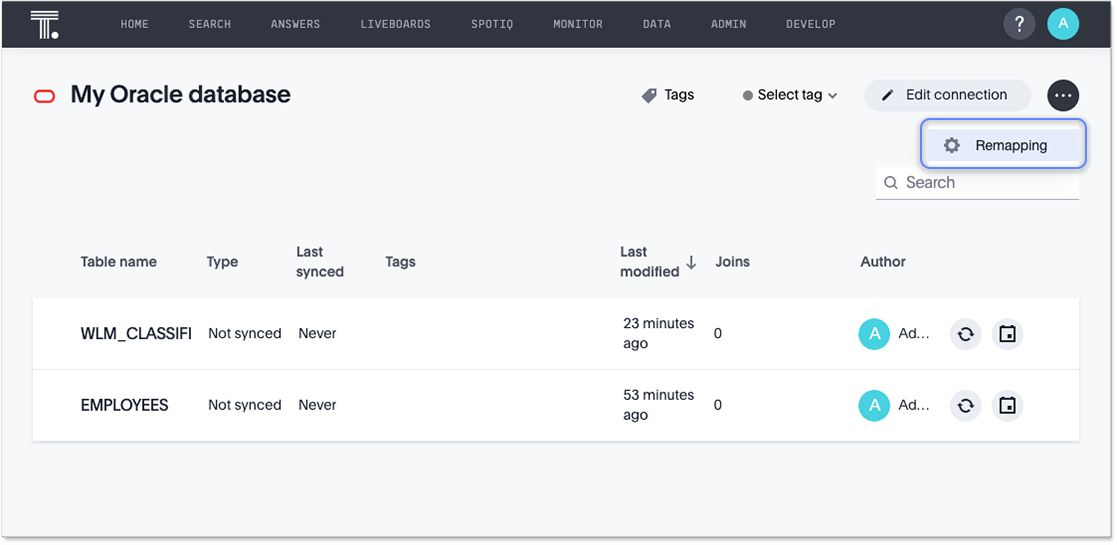Open the EMPLOYEES table
Image resolution: width=1117 pixels, height=545 pixels.
(124, 406)
